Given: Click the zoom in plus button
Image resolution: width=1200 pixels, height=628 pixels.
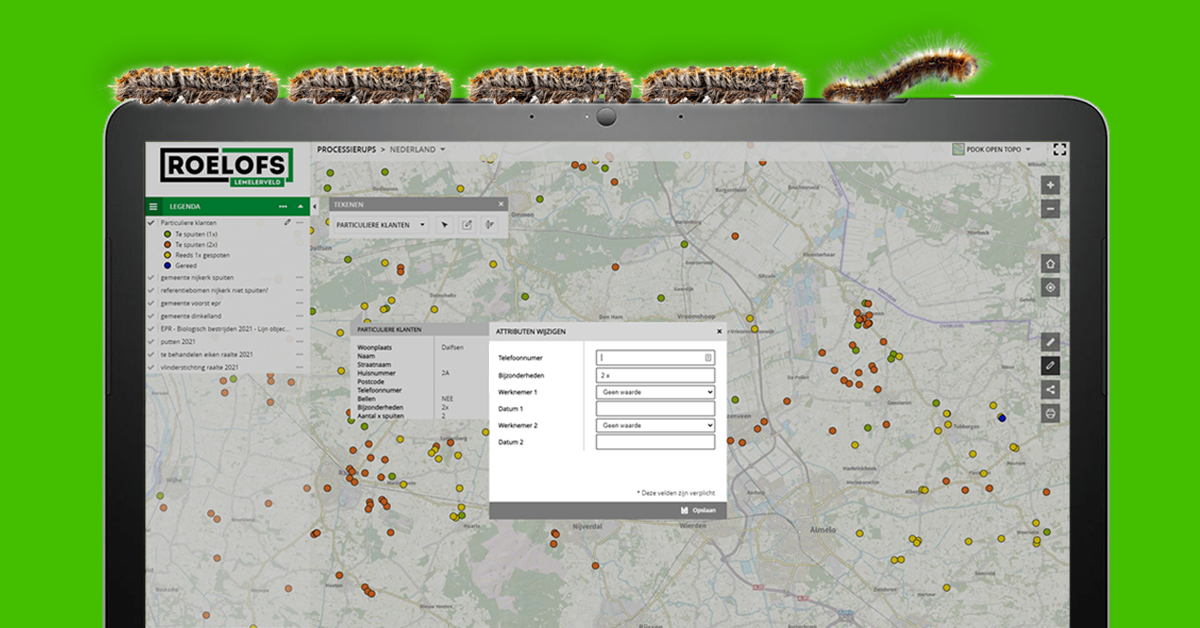Looking at the screenshot, I should click(1050, 185).
